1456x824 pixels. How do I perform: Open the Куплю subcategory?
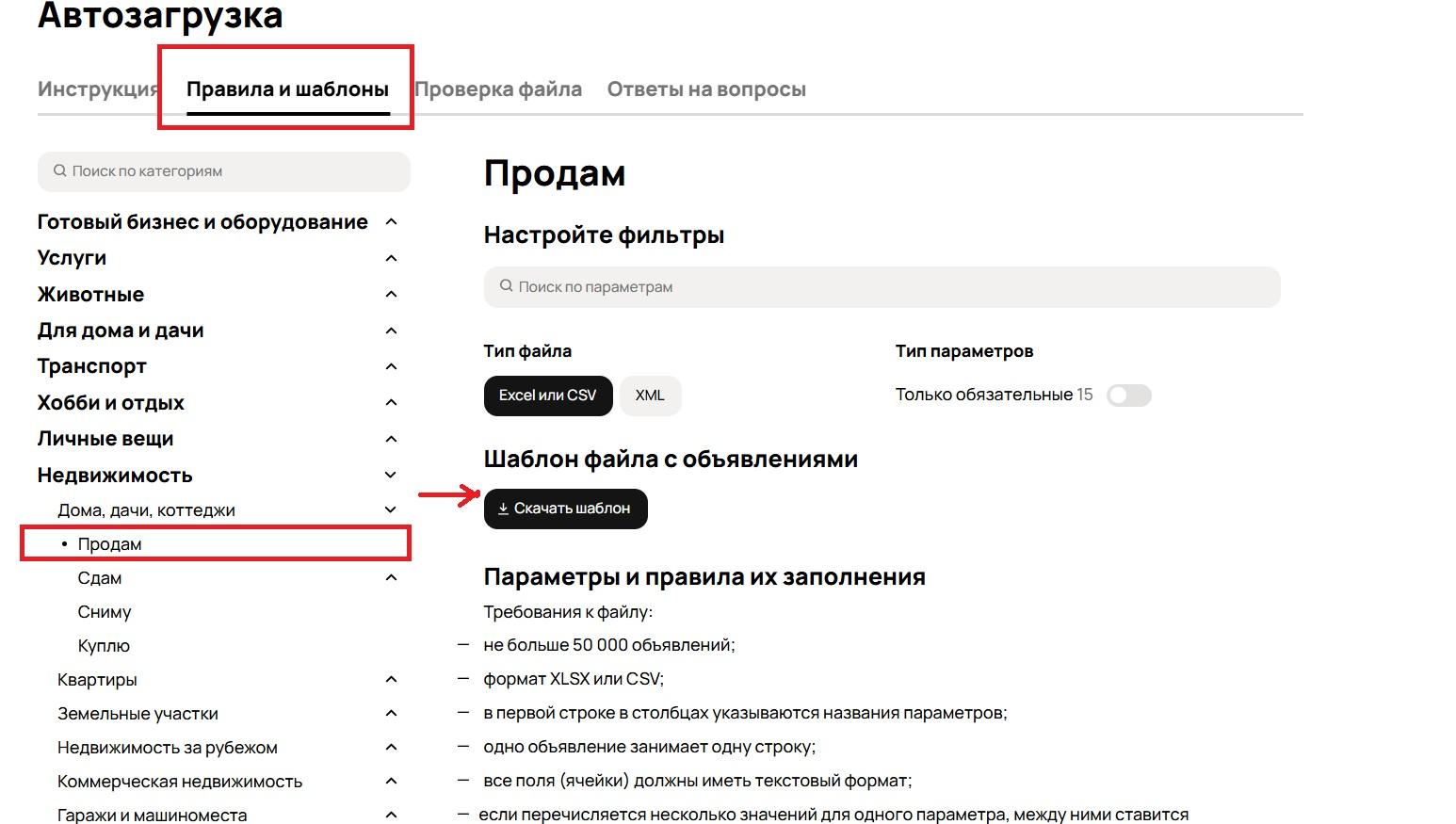pyautogui.click(x=104, y=646)
